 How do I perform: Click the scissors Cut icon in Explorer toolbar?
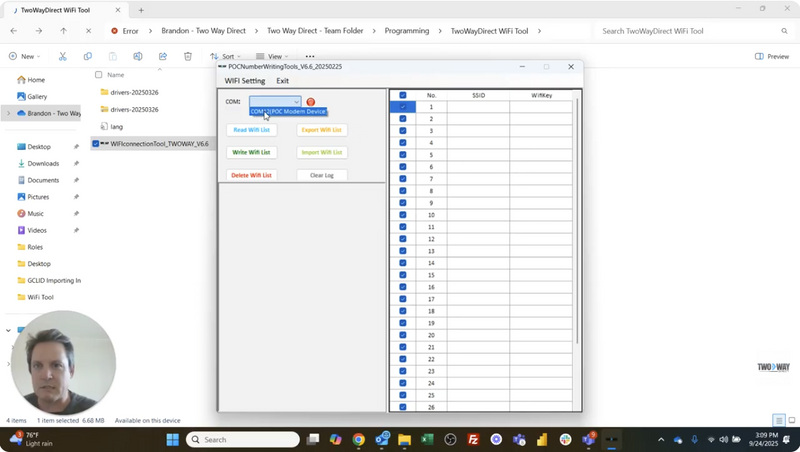click(63, 57)
